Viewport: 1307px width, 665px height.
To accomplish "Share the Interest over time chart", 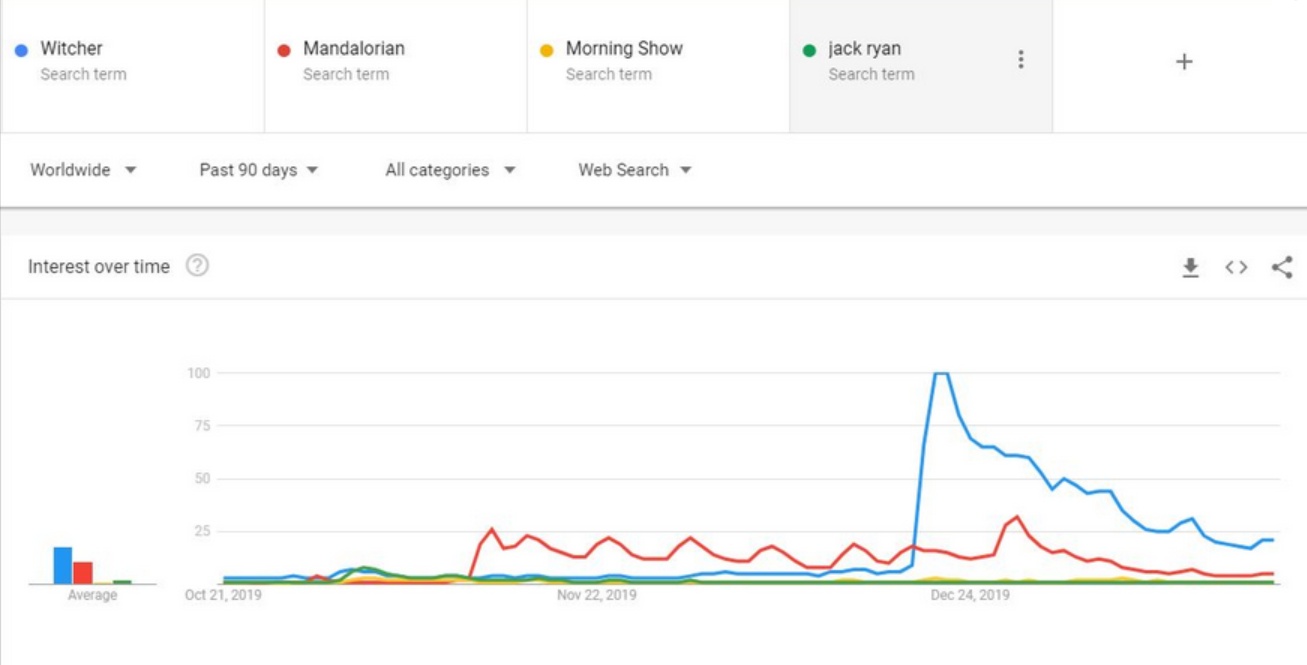I will pos(1281,267).
